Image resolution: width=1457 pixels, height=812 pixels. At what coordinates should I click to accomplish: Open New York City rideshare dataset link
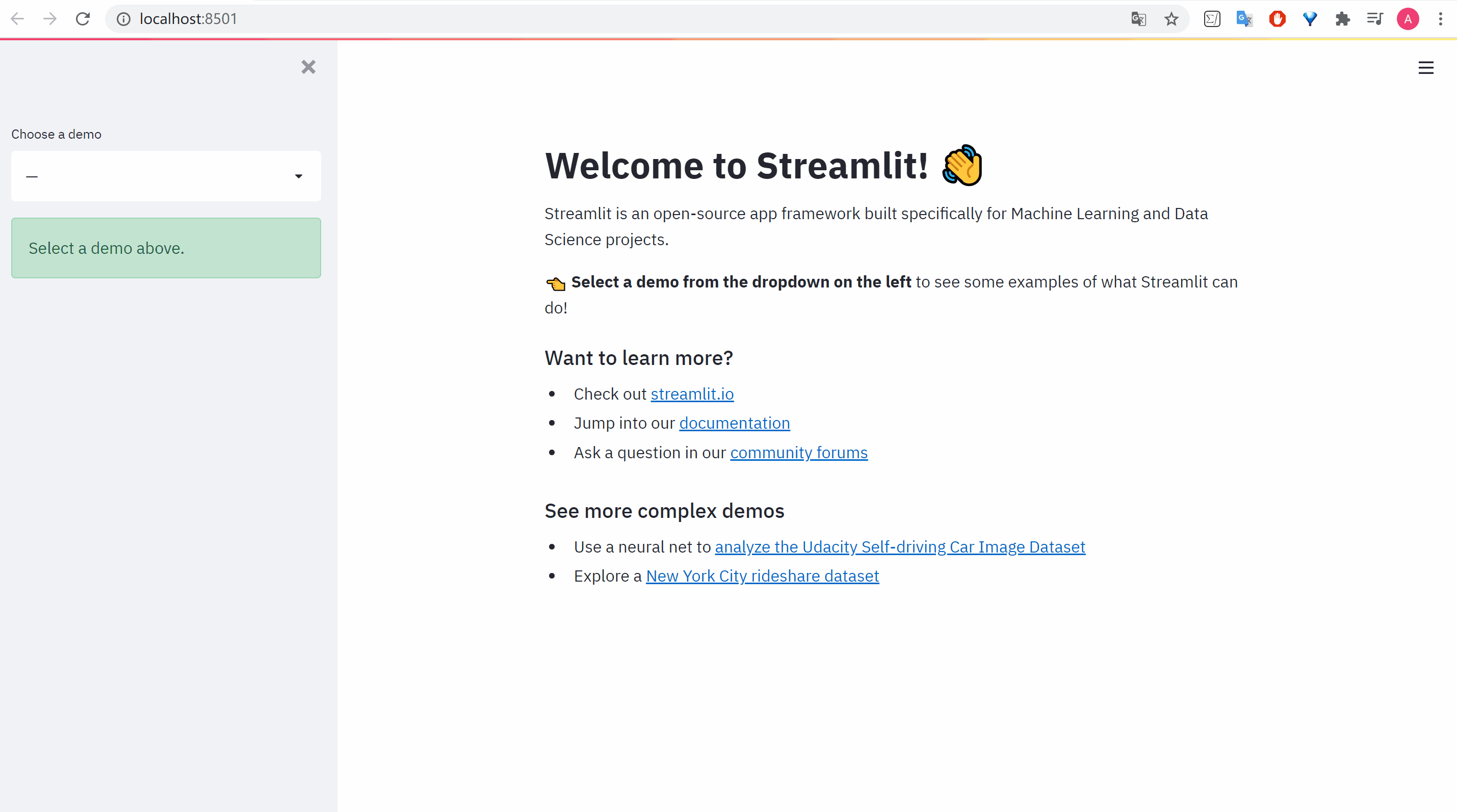(x=763, y=576)
